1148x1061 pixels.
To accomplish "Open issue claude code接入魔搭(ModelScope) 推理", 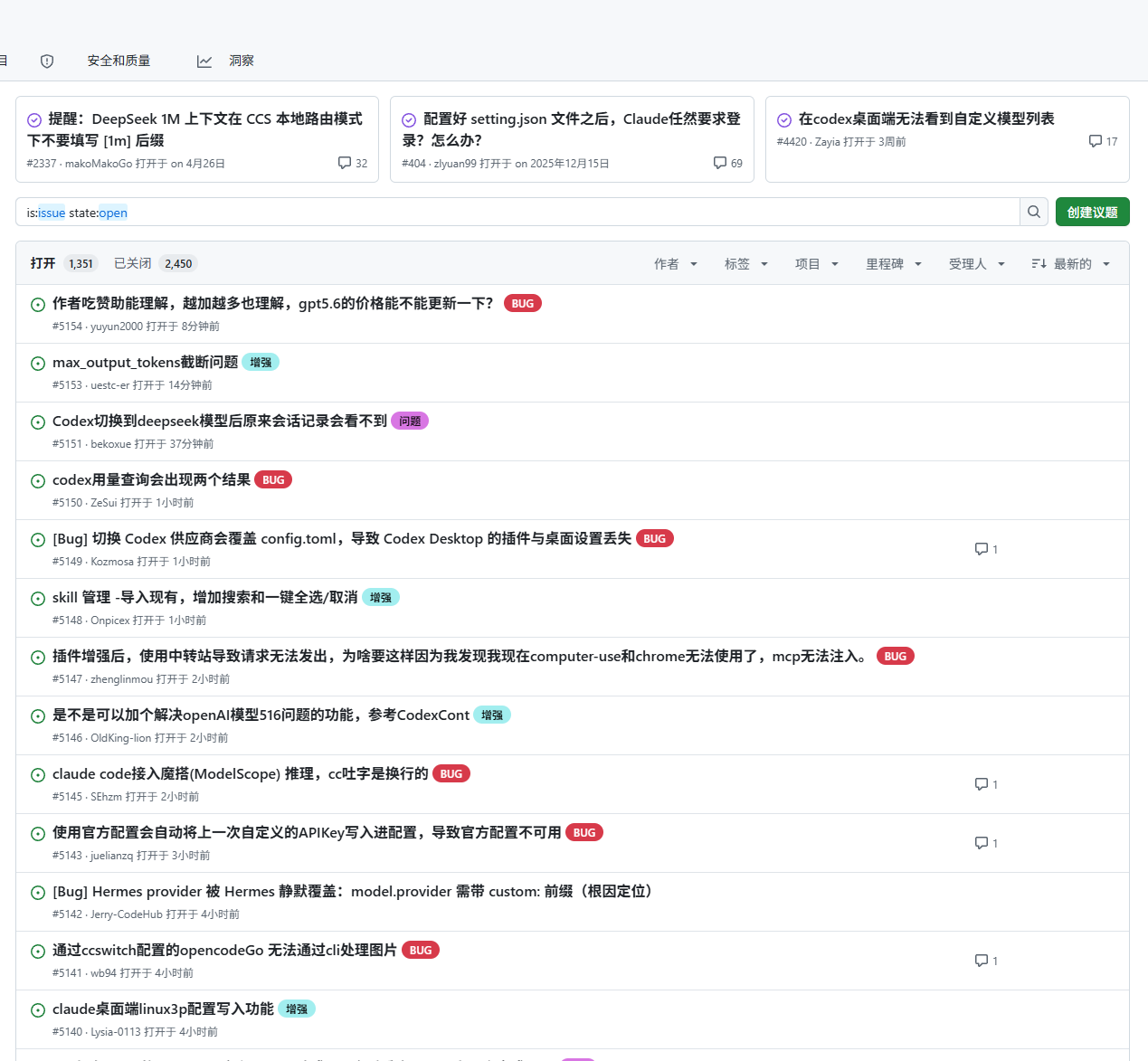I will (241, 773).
